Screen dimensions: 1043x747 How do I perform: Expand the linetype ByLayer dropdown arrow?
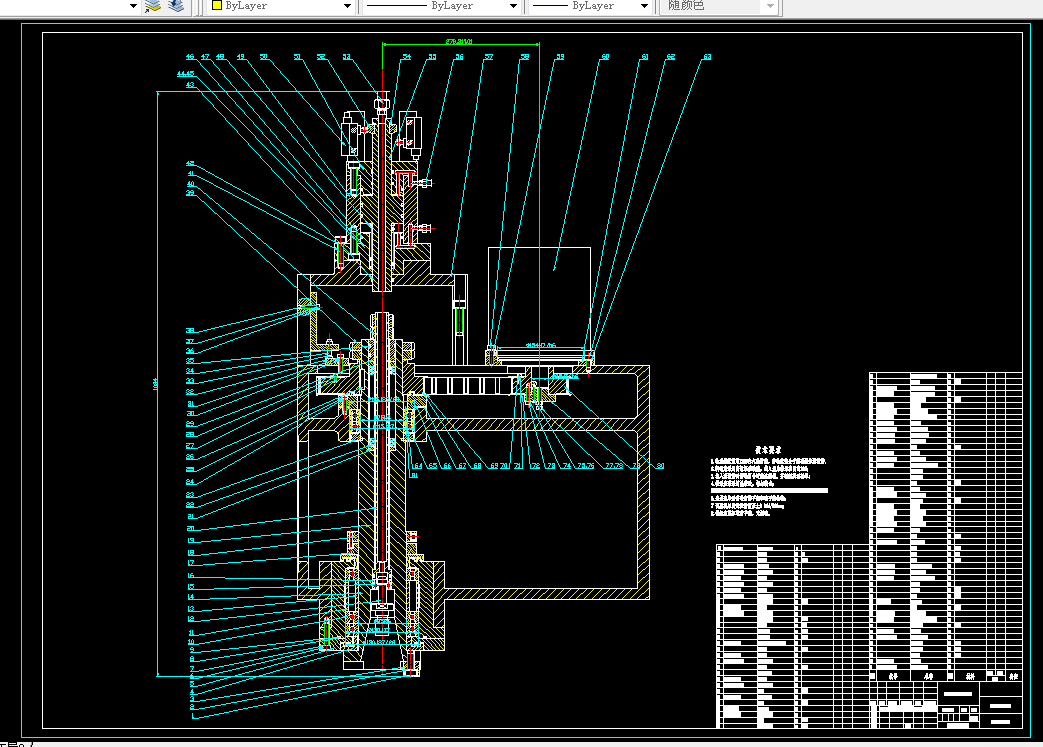point(513,6)
